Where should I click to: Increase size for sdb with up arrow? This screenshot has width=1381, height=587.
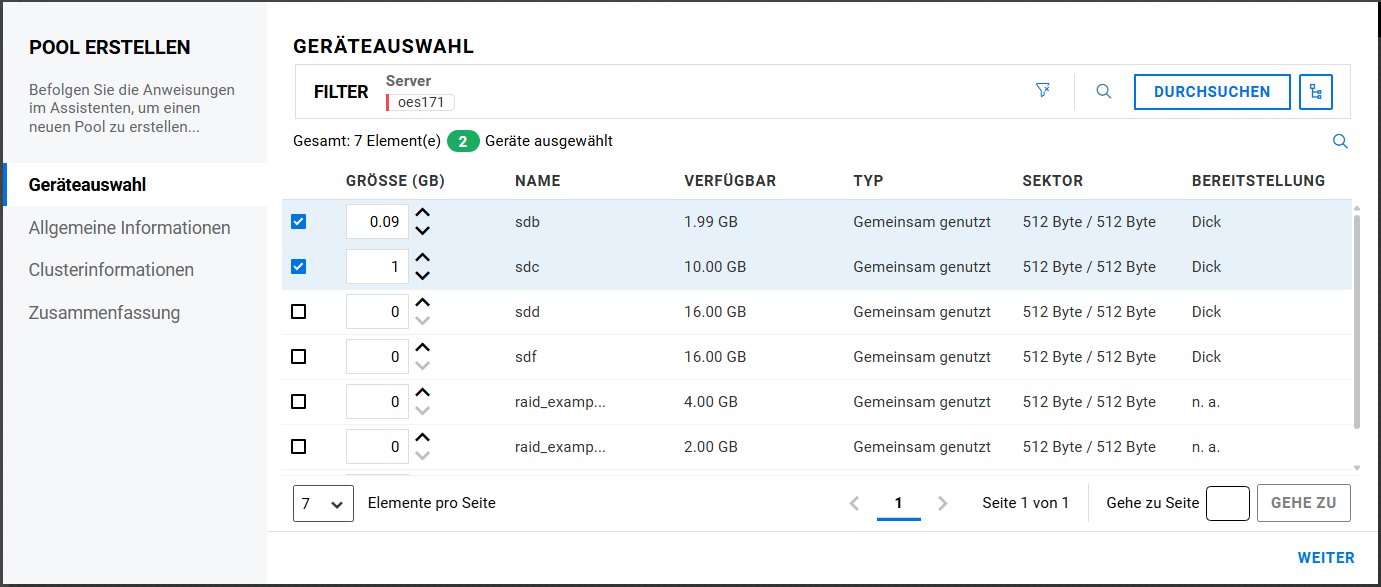(x=423, y=213)
